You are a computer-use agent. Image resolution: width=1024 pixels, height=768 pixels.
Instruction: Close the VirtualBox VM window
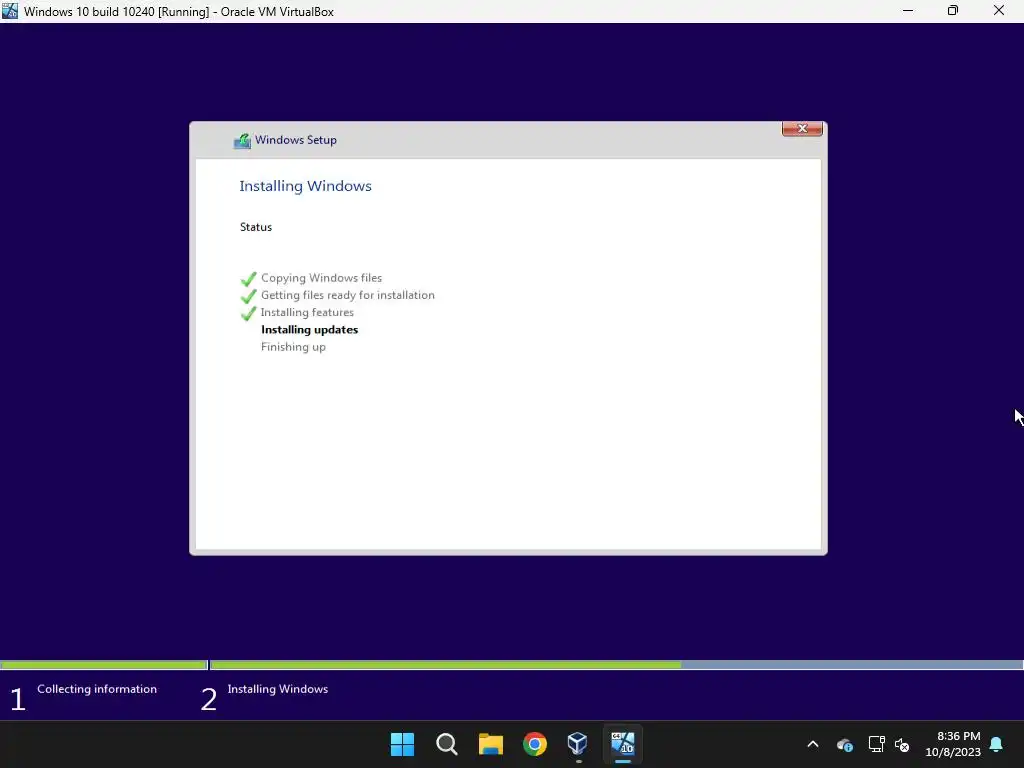(x=999, y=11)
